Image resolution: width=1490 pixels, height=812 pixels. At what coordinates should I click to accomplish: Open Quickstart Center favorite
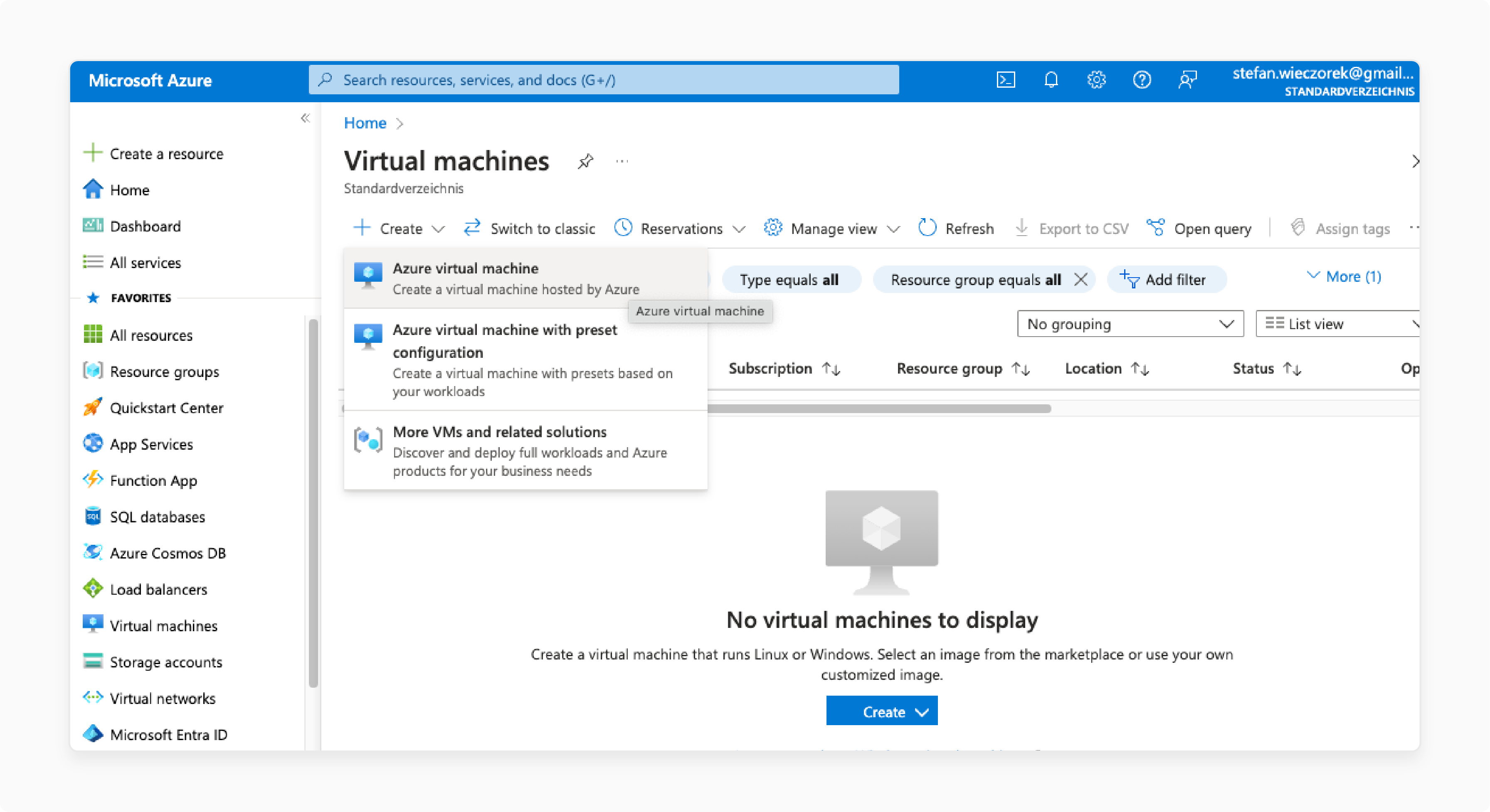[153, 408]
